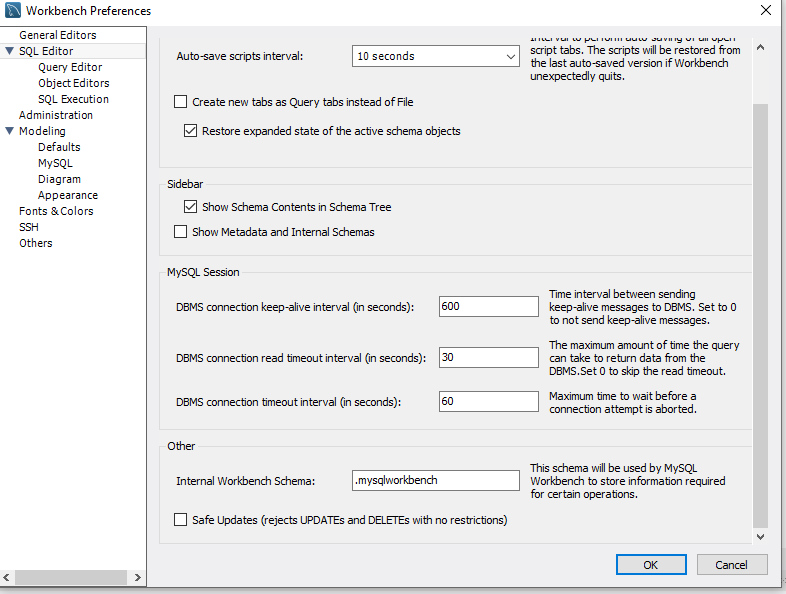Open Query Editor preferences page
This screenshot has width=786, height=594.
click(x=70, y=67)
